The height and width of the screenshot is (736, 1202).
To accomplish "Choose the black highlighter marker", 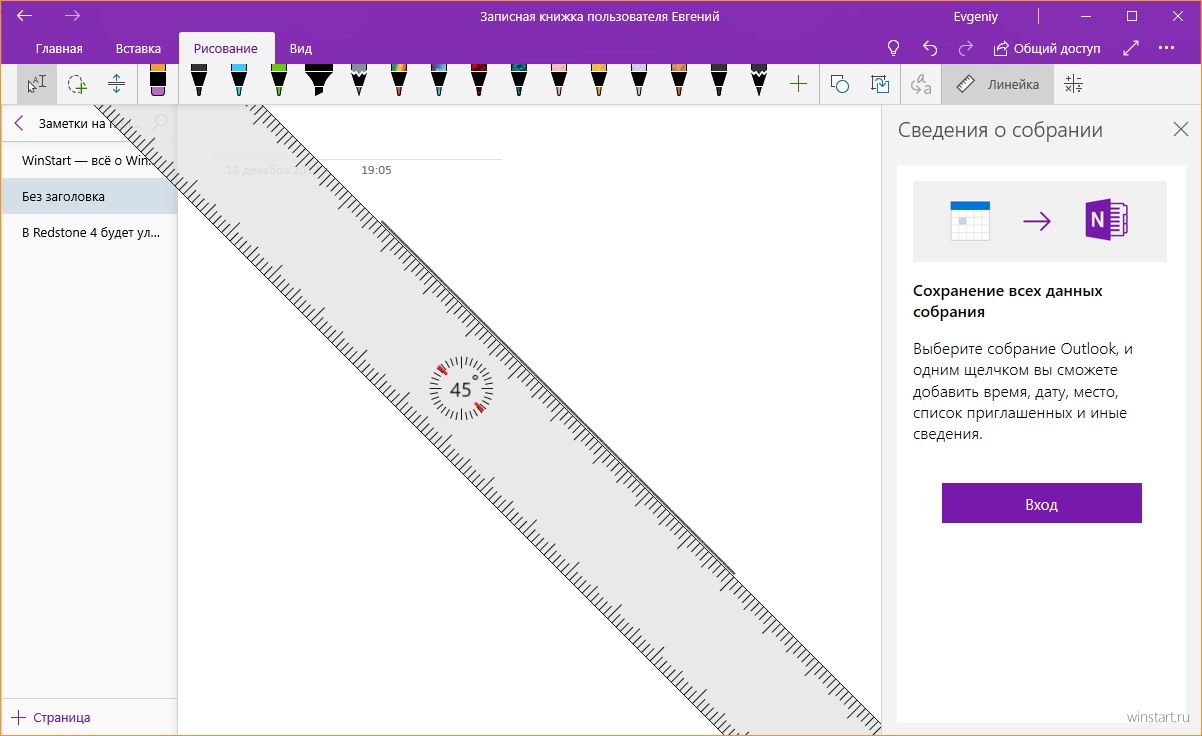I will (x=318, y=81).
